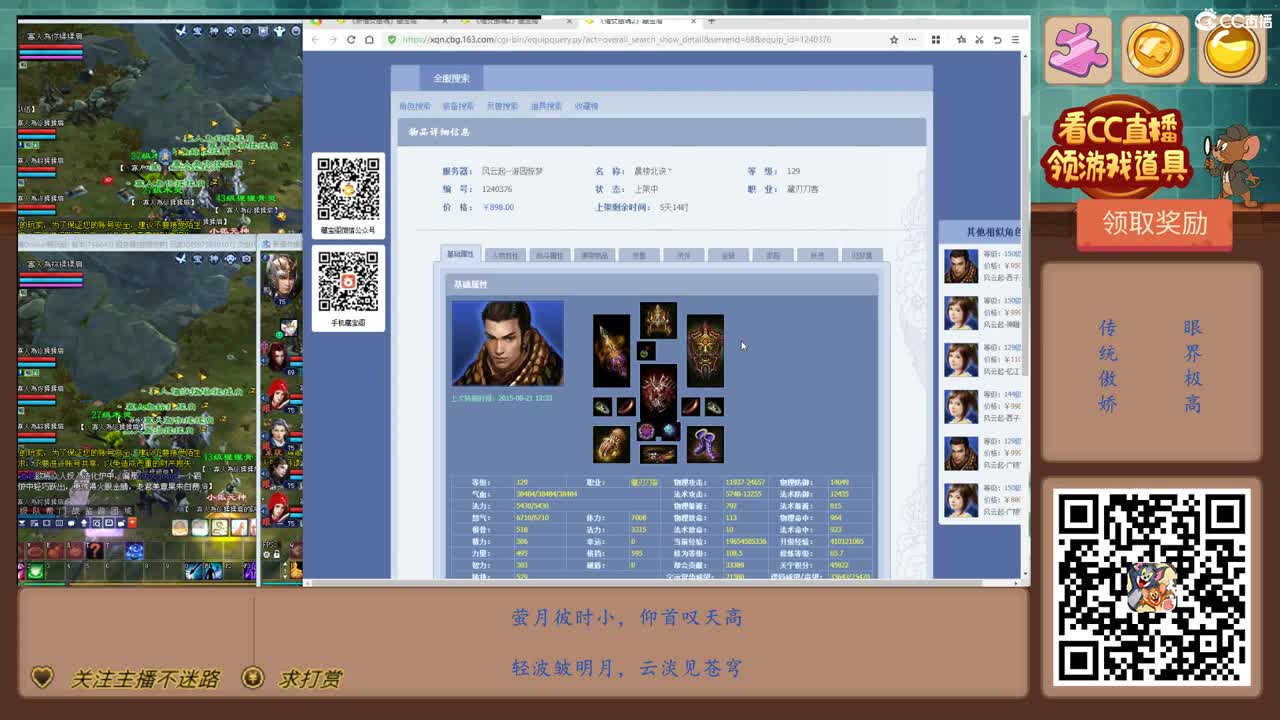
Task: Click the purple boots equipment slot icon
Action: [x=705, y=444]
